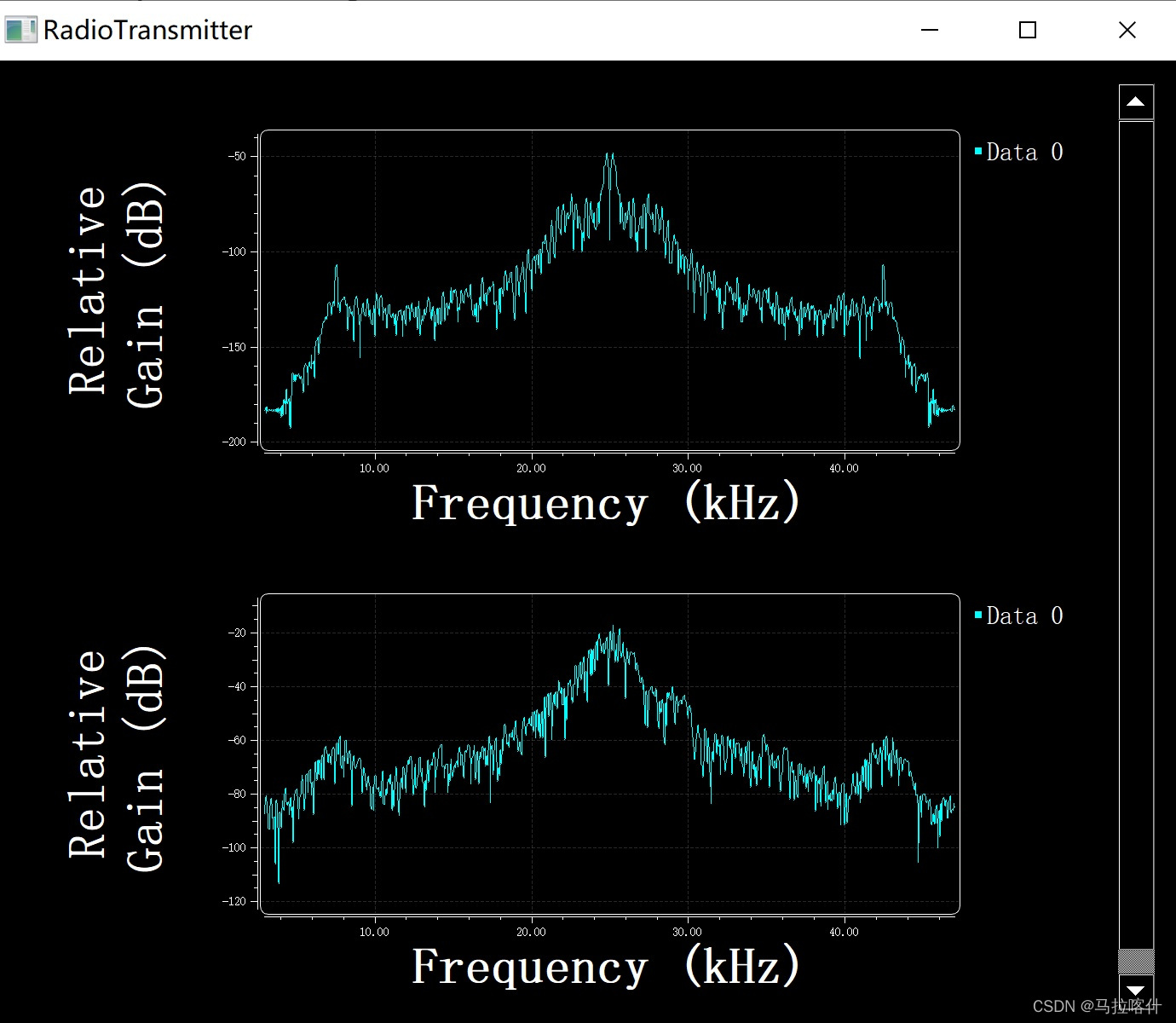Minimize the RadioTransmitter window
The height and width of the screenshot is (1023, 1176).
[x=929, y=30]
